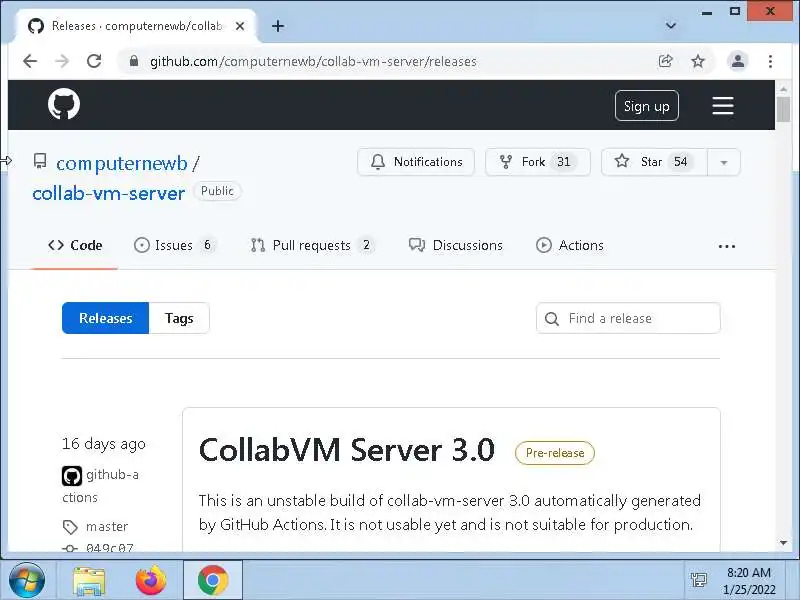Fork the repository button
This screenshot has height=600, width=800.
(538, 162)
